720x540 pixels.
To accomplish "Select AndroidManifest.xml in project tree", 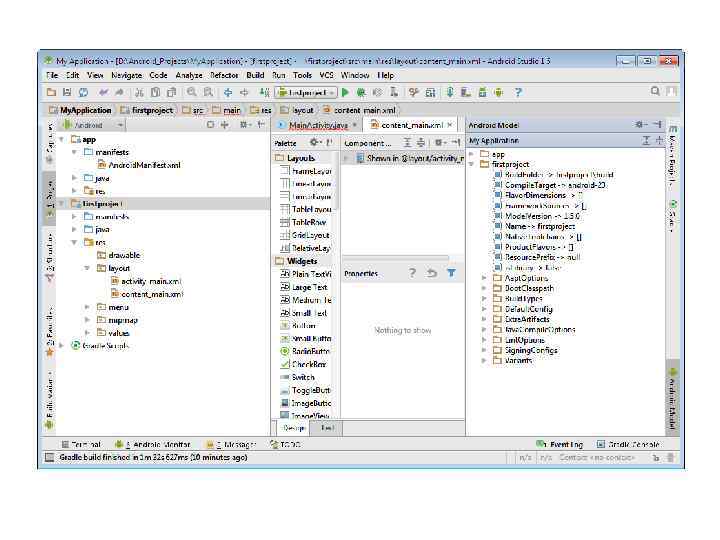I will tap(139, 165).
